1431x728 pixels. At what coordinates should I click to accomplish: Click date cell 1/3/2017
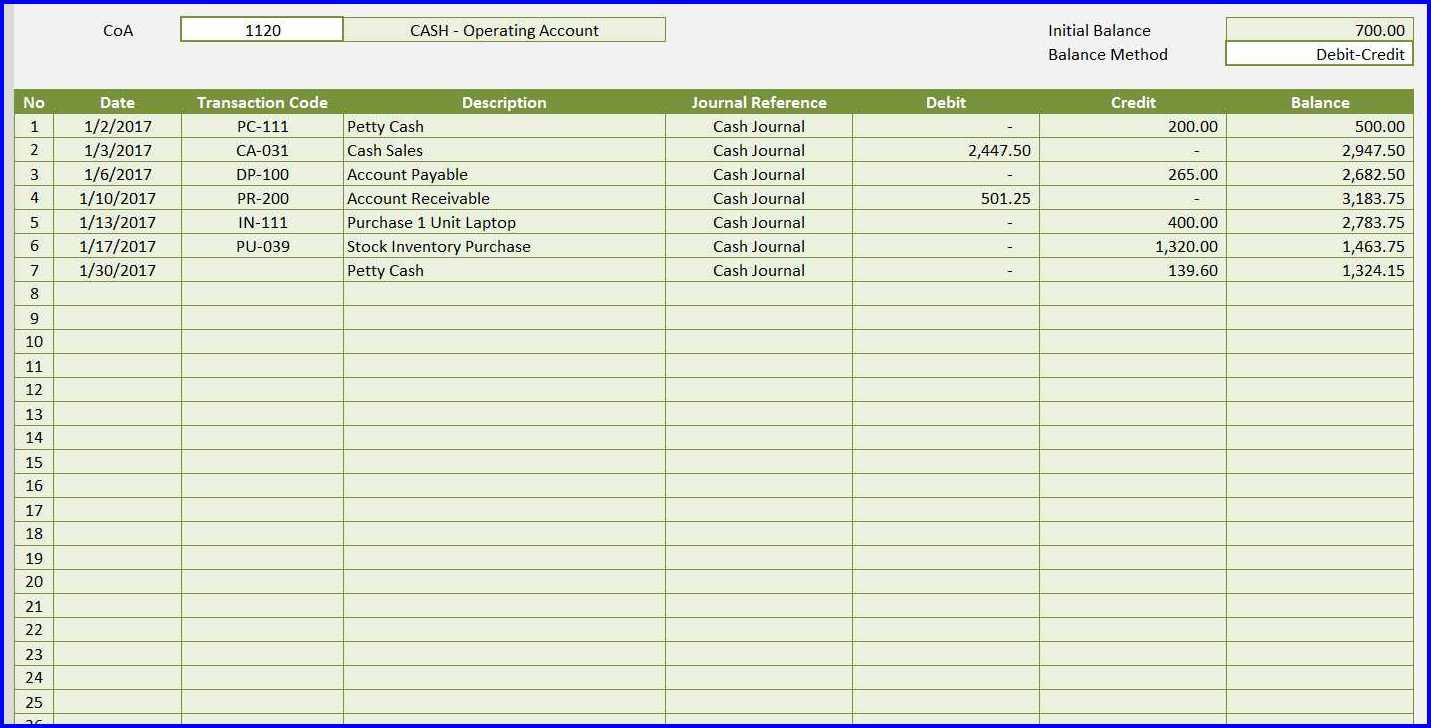point(117,150)
